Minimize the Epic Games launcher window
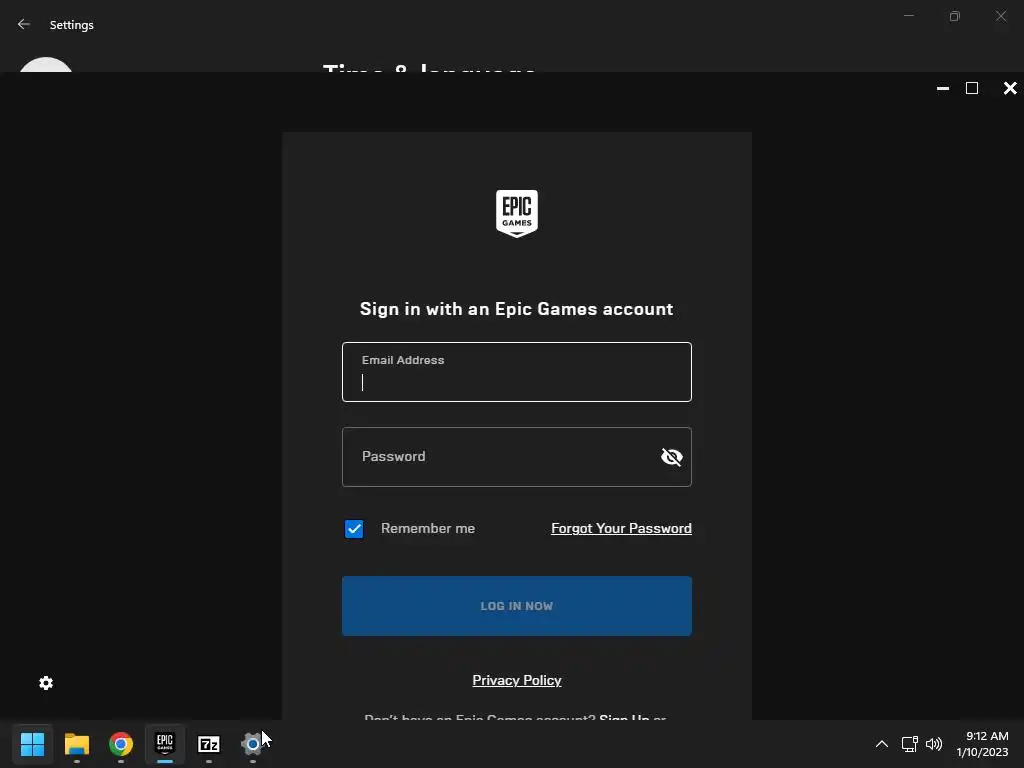Viewport: 1024px width, 768px height. [x=942, y=88]
